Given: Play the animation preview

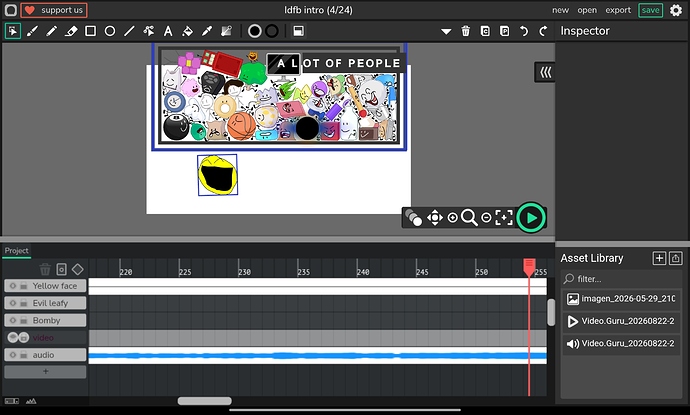Looking at the screenshot, I should point(531,217).
